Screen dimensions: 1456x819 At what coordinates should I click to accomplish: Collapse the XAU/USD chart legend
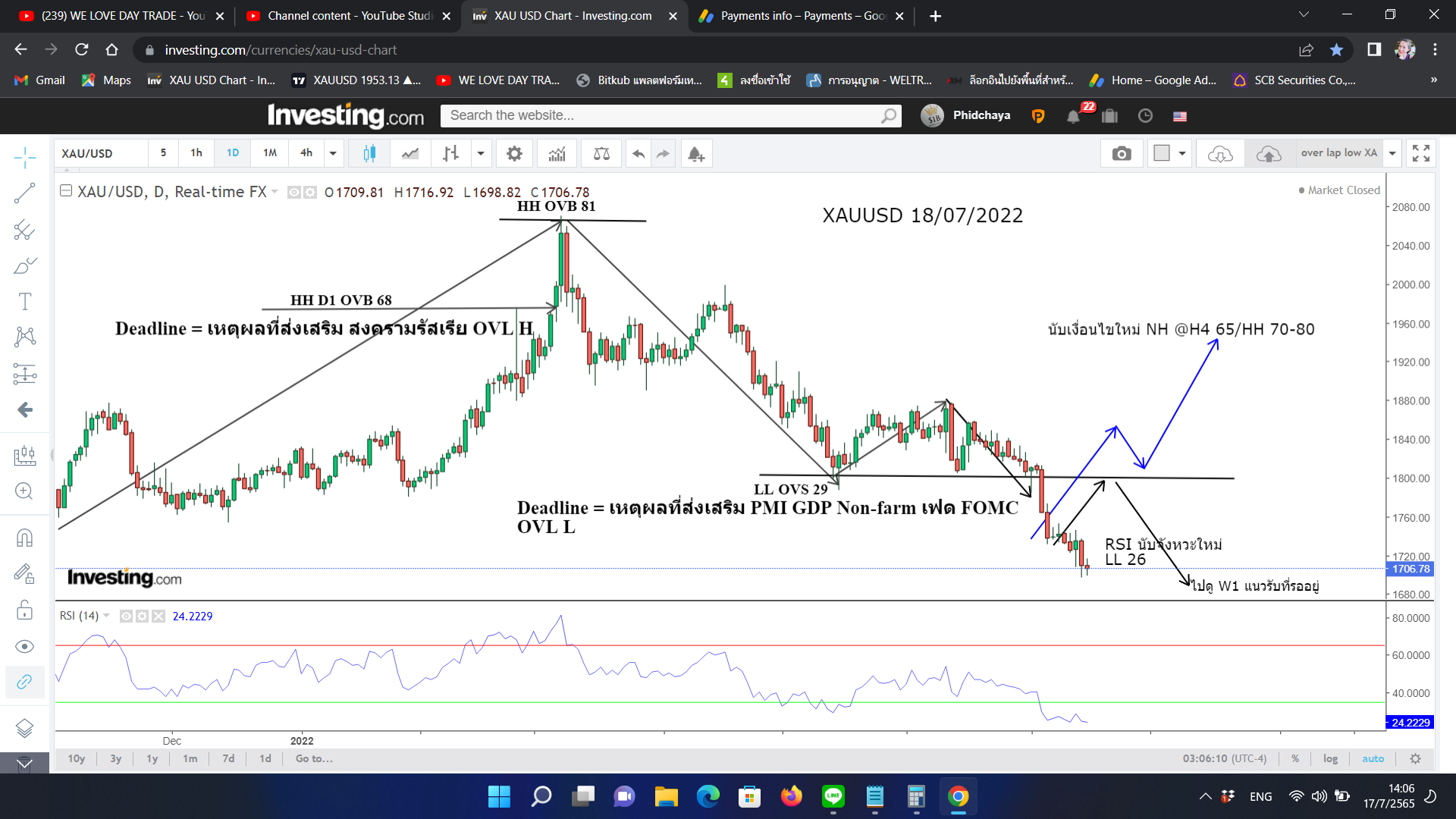click(x=66, y=191)
